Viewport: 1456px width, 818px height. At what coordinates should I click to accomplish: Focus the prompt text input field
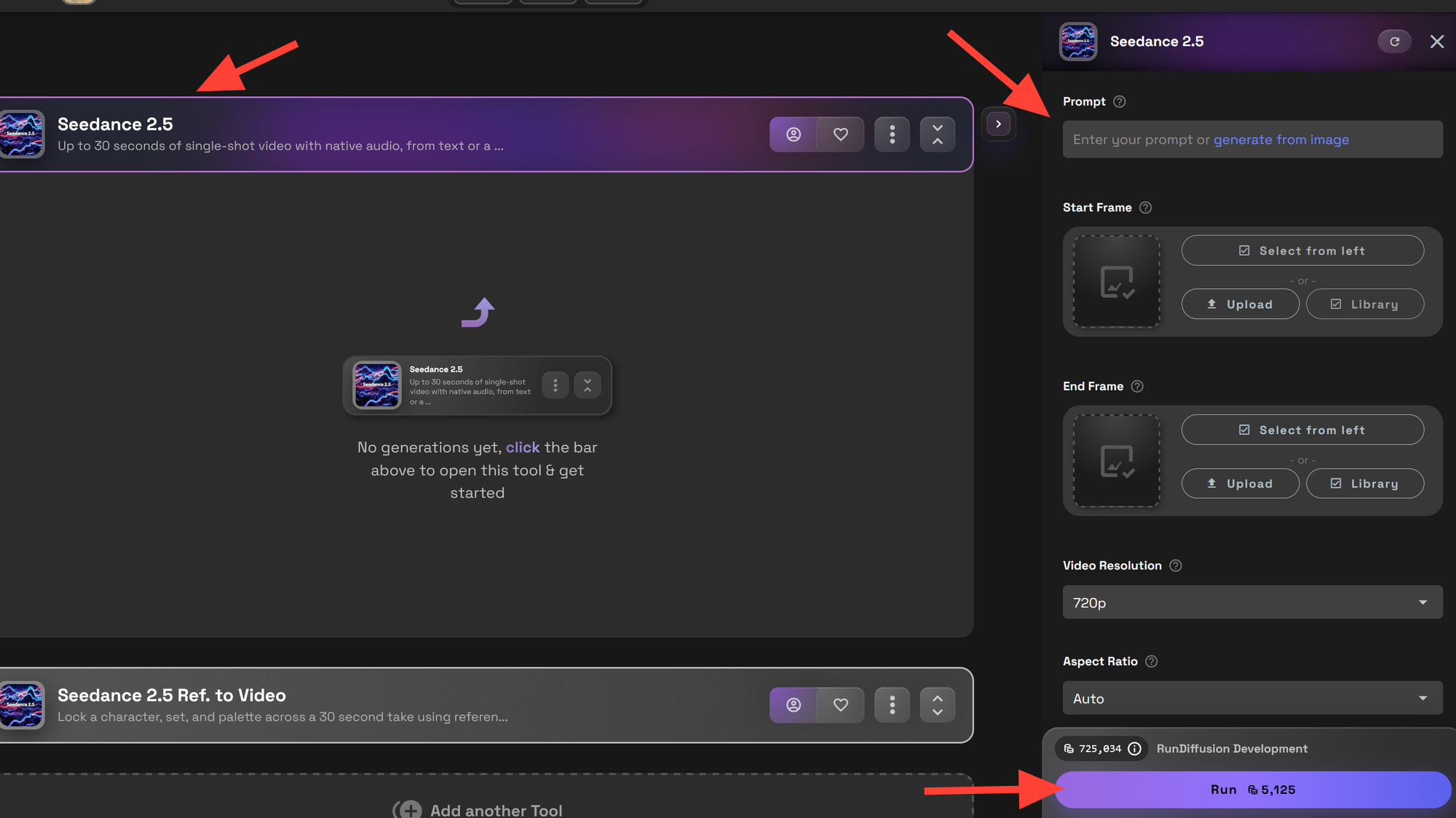coord(1252,139)
